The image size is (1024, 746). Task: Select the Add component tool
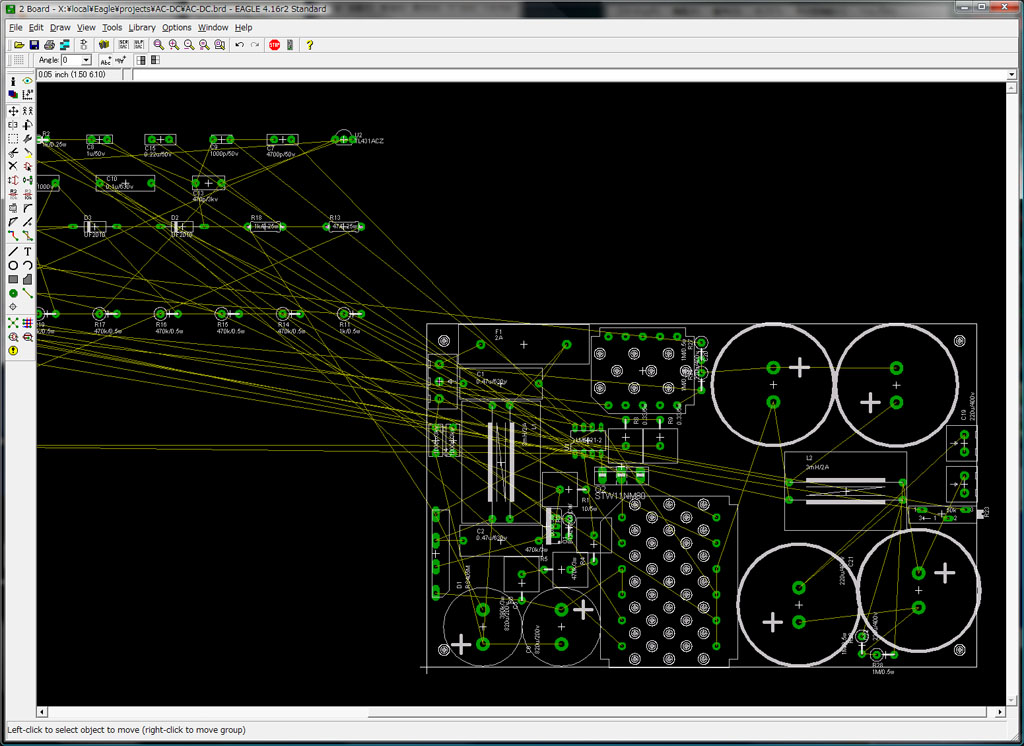pyautogui.click(x=27, y=166)
